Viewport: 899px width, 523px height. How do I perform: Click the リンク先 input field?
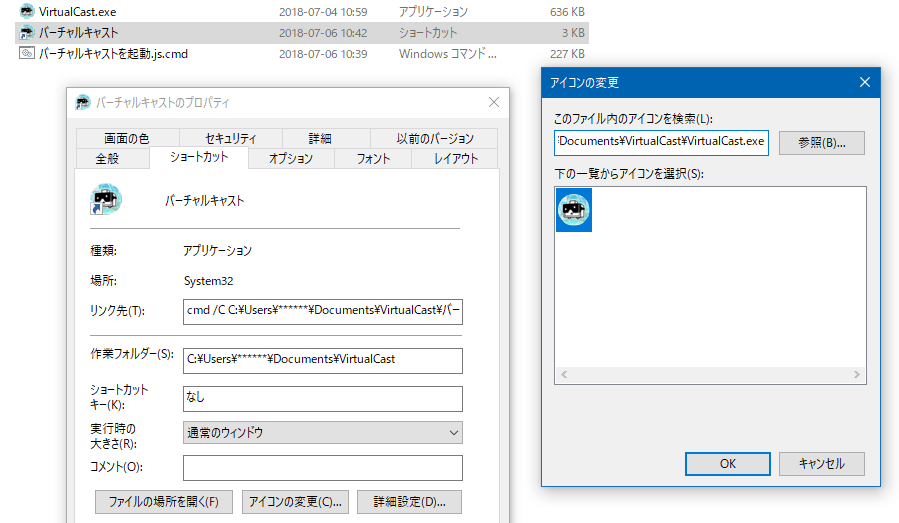323,311
